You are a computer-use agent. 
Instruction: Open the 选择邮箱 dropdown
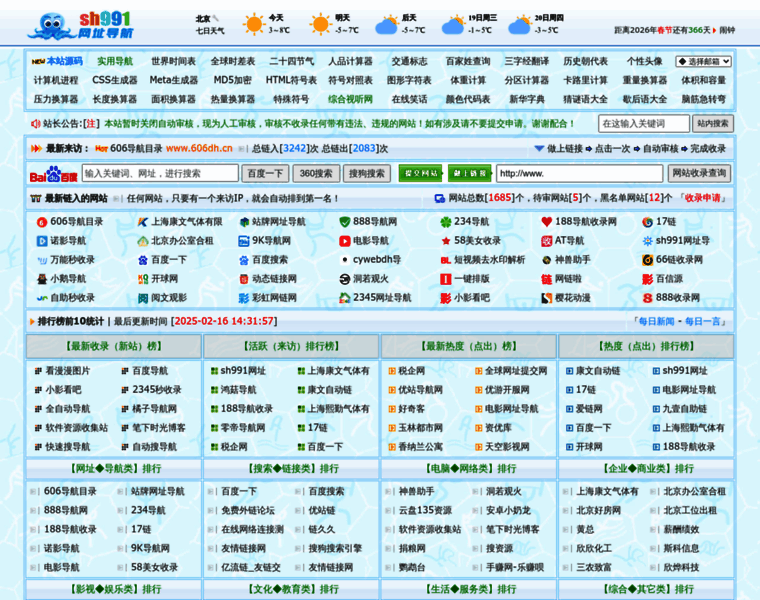click(x=703, y=62)
